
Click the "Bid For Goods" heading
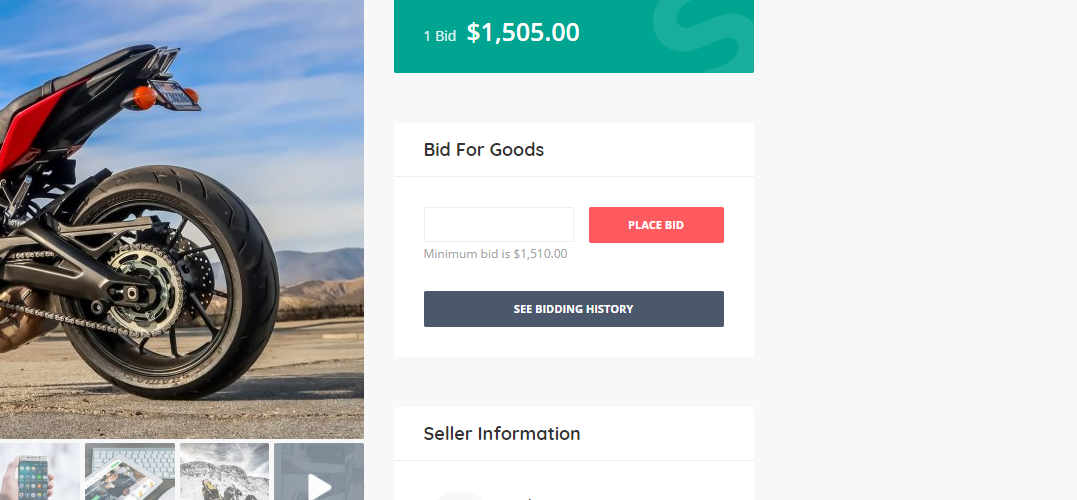tap(484, 150)
